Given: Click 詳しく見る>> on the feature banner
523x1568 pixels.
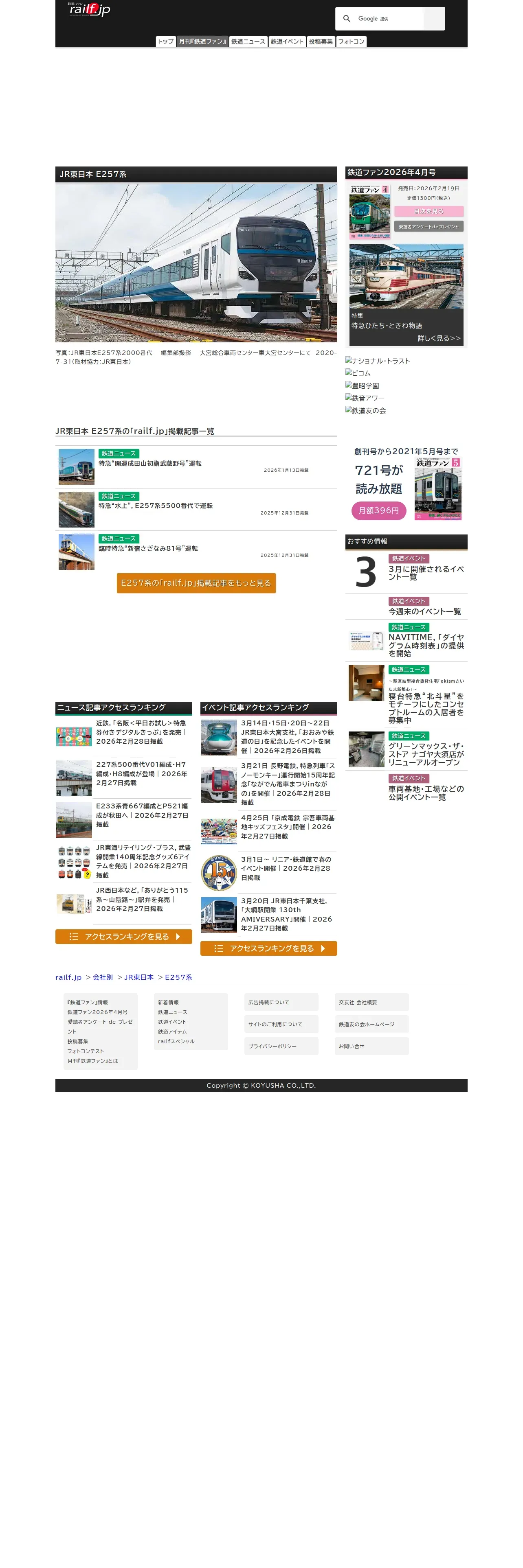Looking at the screenshot, I should tap(439, 338).
